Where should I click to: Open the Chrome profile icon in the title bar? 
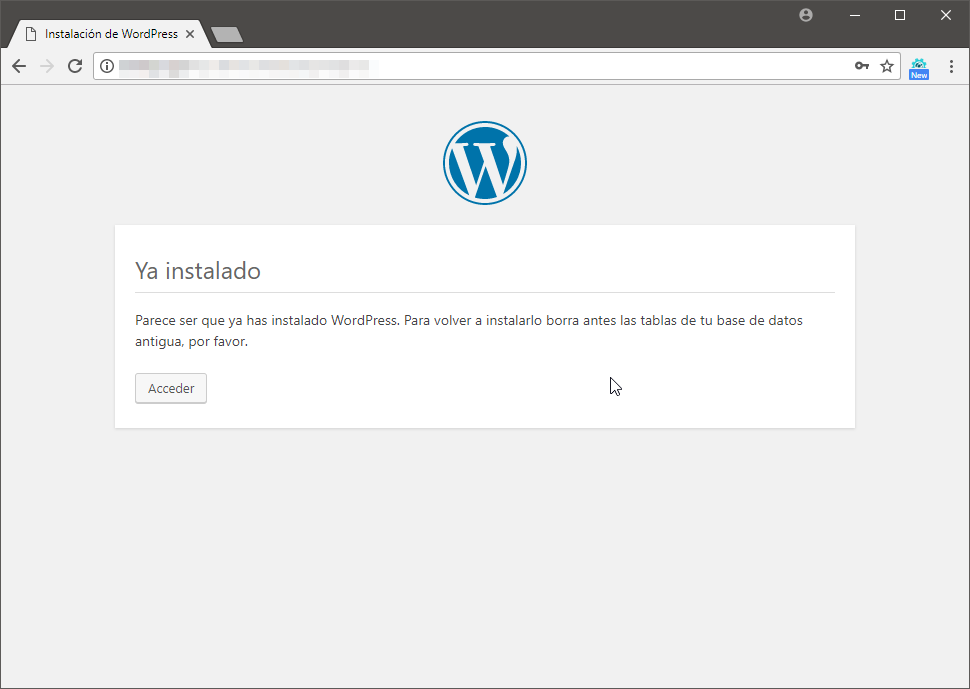coord(805,15)
